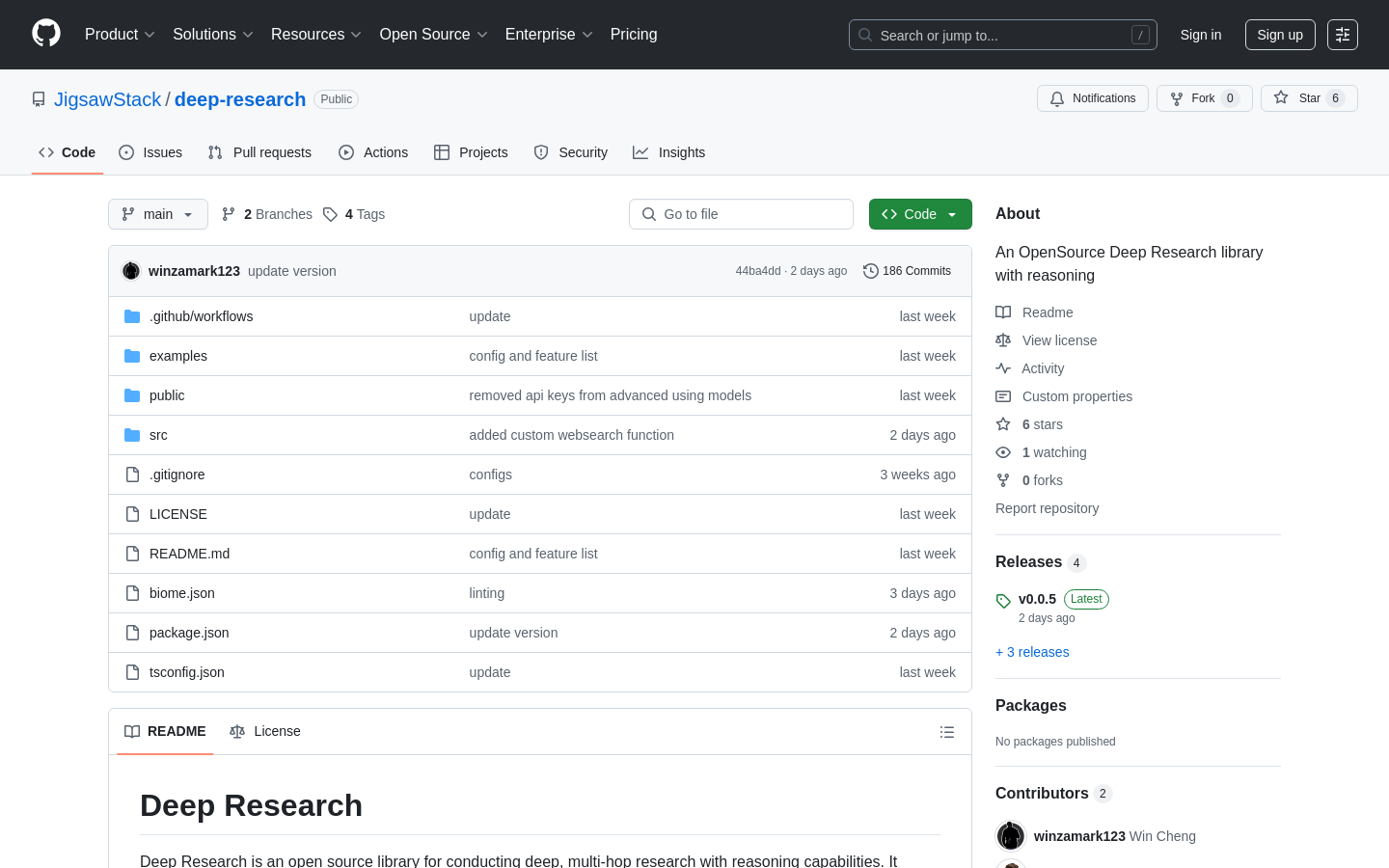Open the 44ba4dd commit hash
1389x868 pixels.
click(758, 271)
